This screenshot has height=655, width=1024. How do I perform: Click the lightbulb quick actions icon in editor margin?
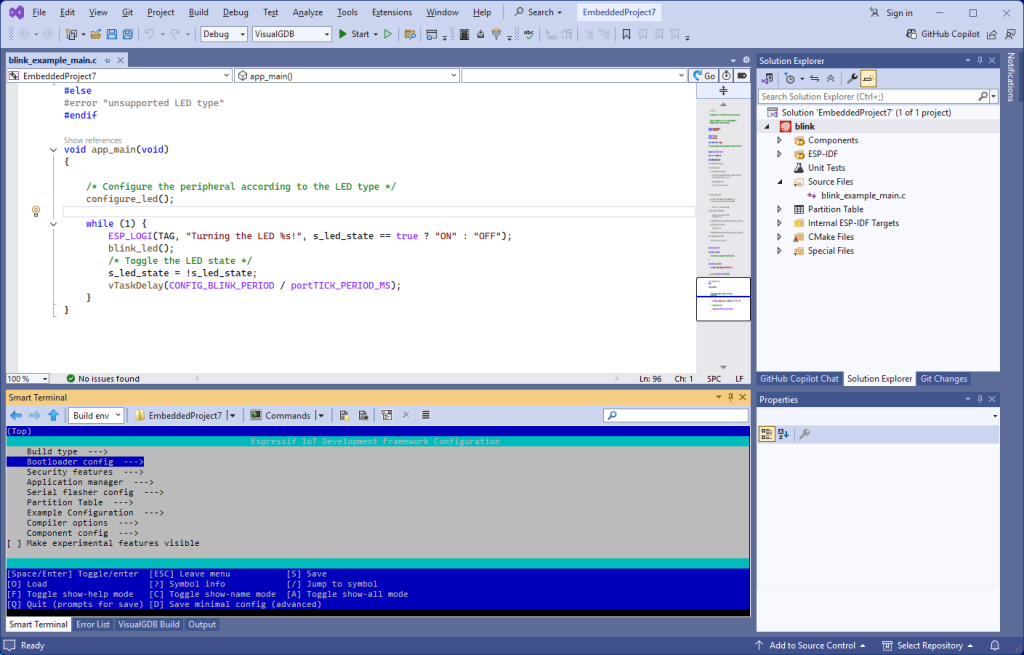(x=36, y=211)
